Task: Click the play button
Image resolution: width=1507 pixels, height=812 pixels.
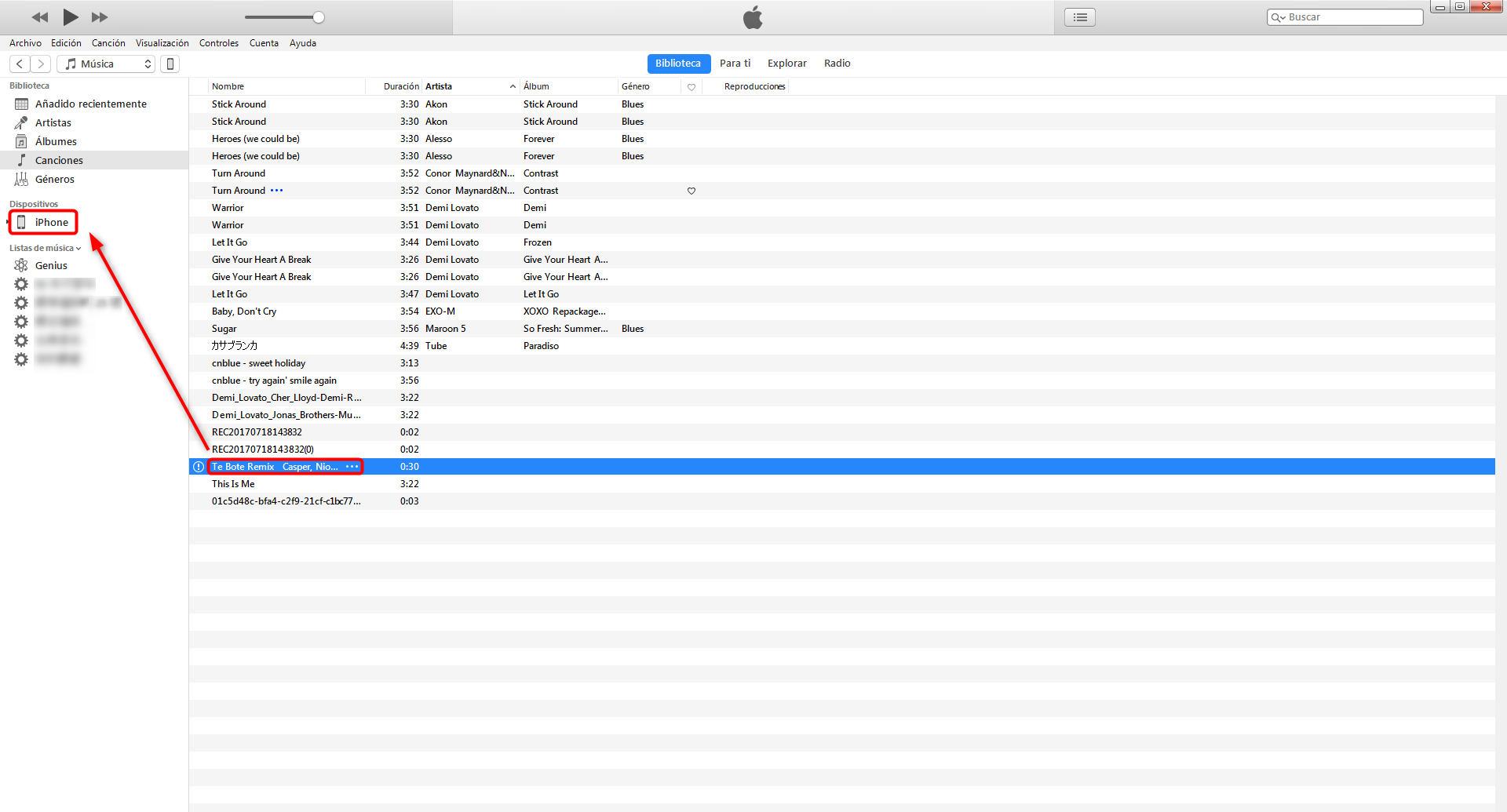Action: [x=70, y=16]
